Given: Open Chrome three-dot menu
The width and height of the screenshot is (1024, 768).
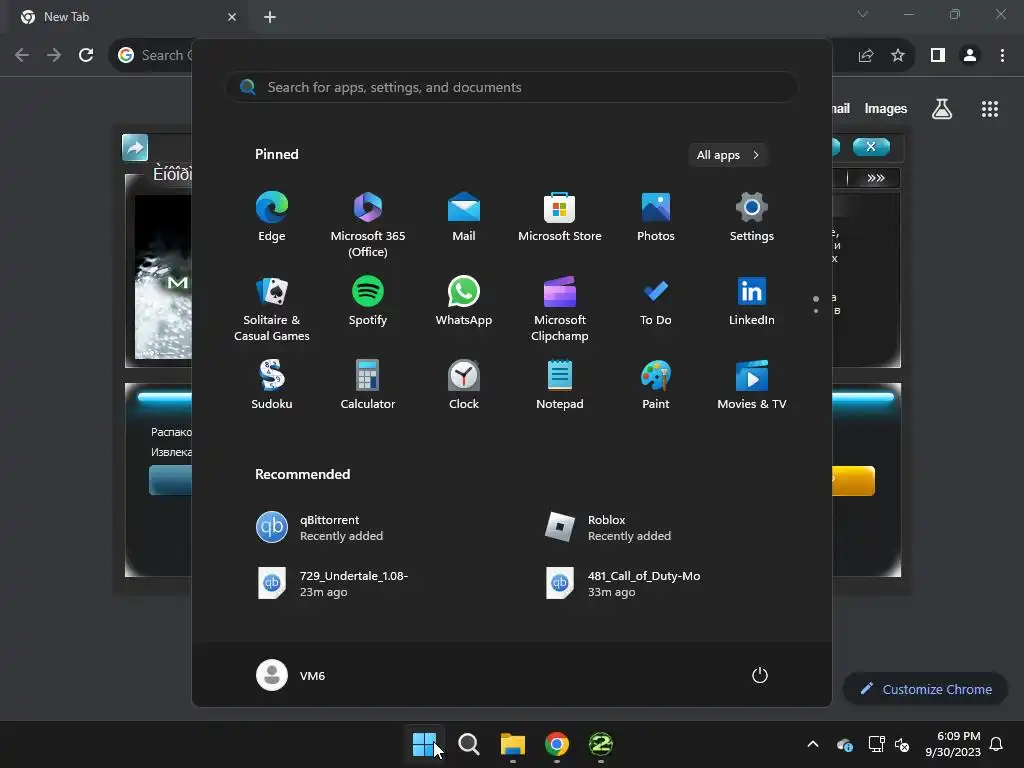Looking at the screenshot, I should pos(1002,56).
